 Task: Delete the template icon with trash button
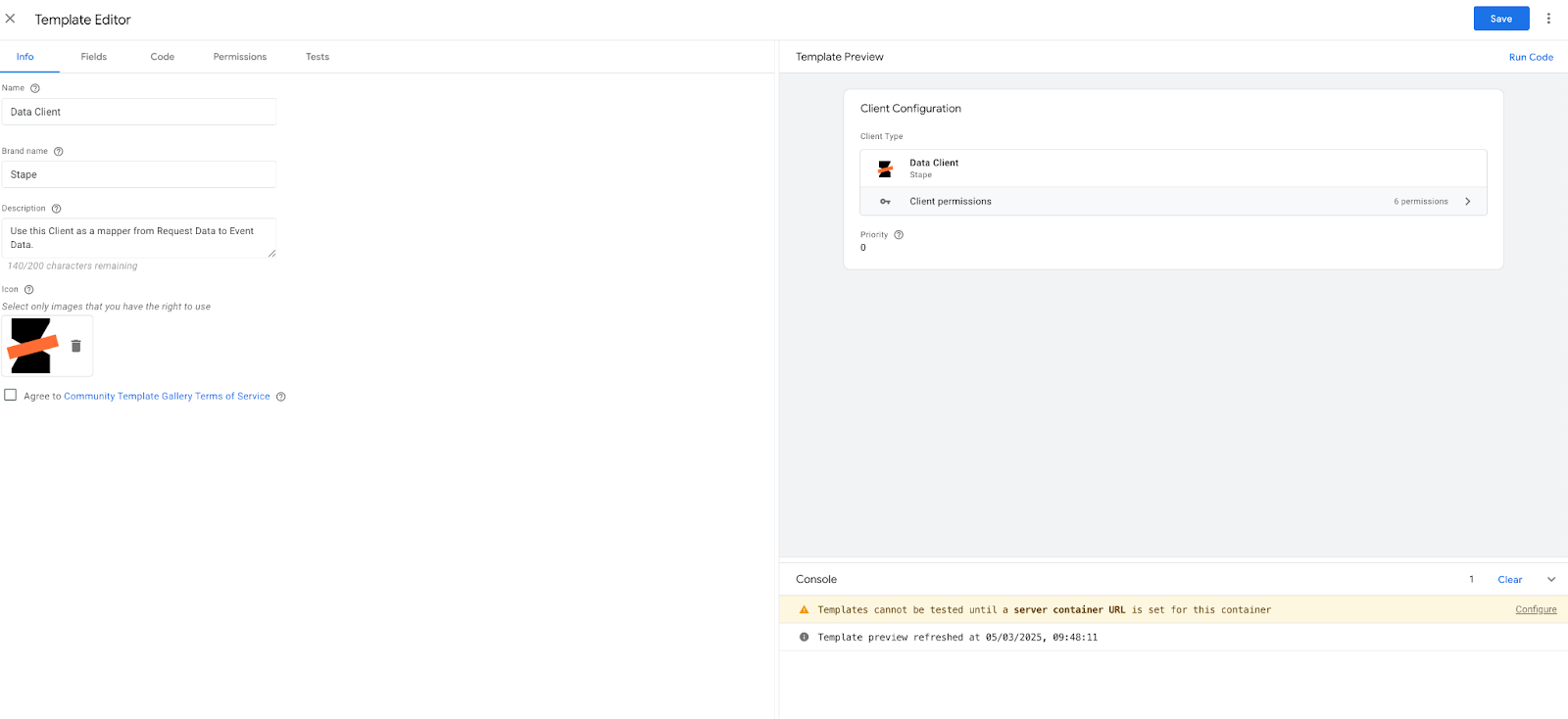(75, 346)
